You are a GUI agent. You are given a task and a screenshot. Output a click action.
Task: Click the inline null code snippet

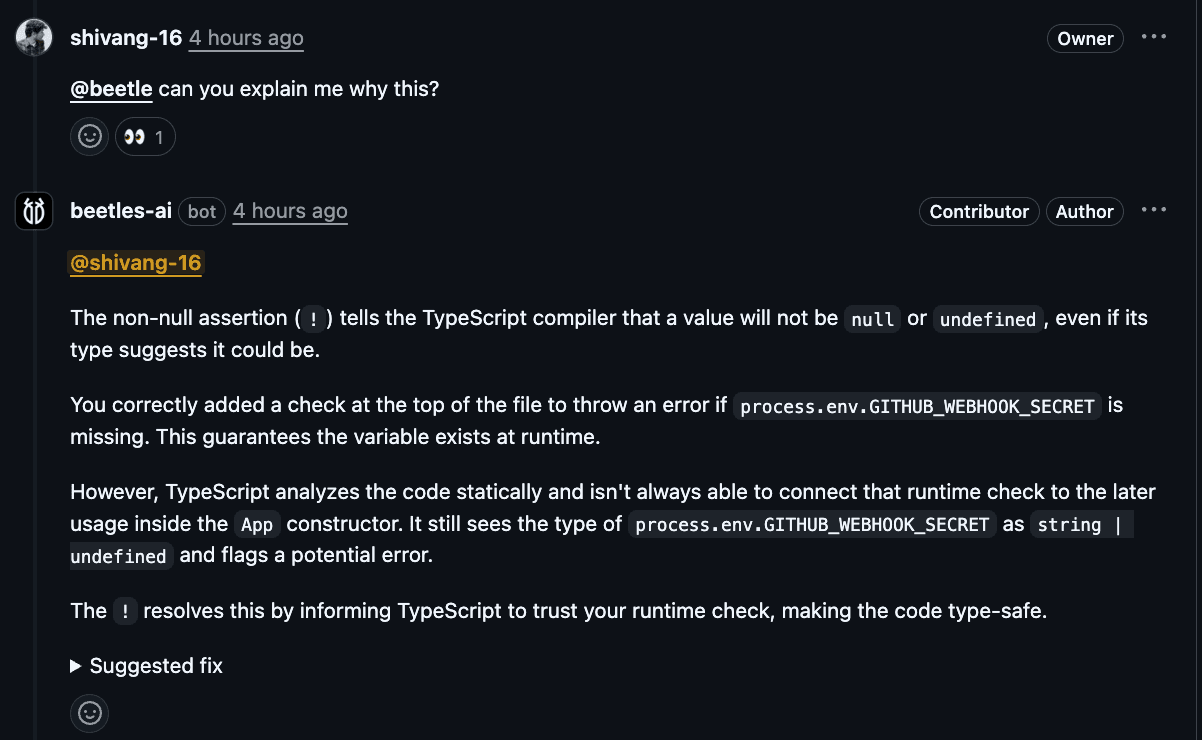(872, 320)
